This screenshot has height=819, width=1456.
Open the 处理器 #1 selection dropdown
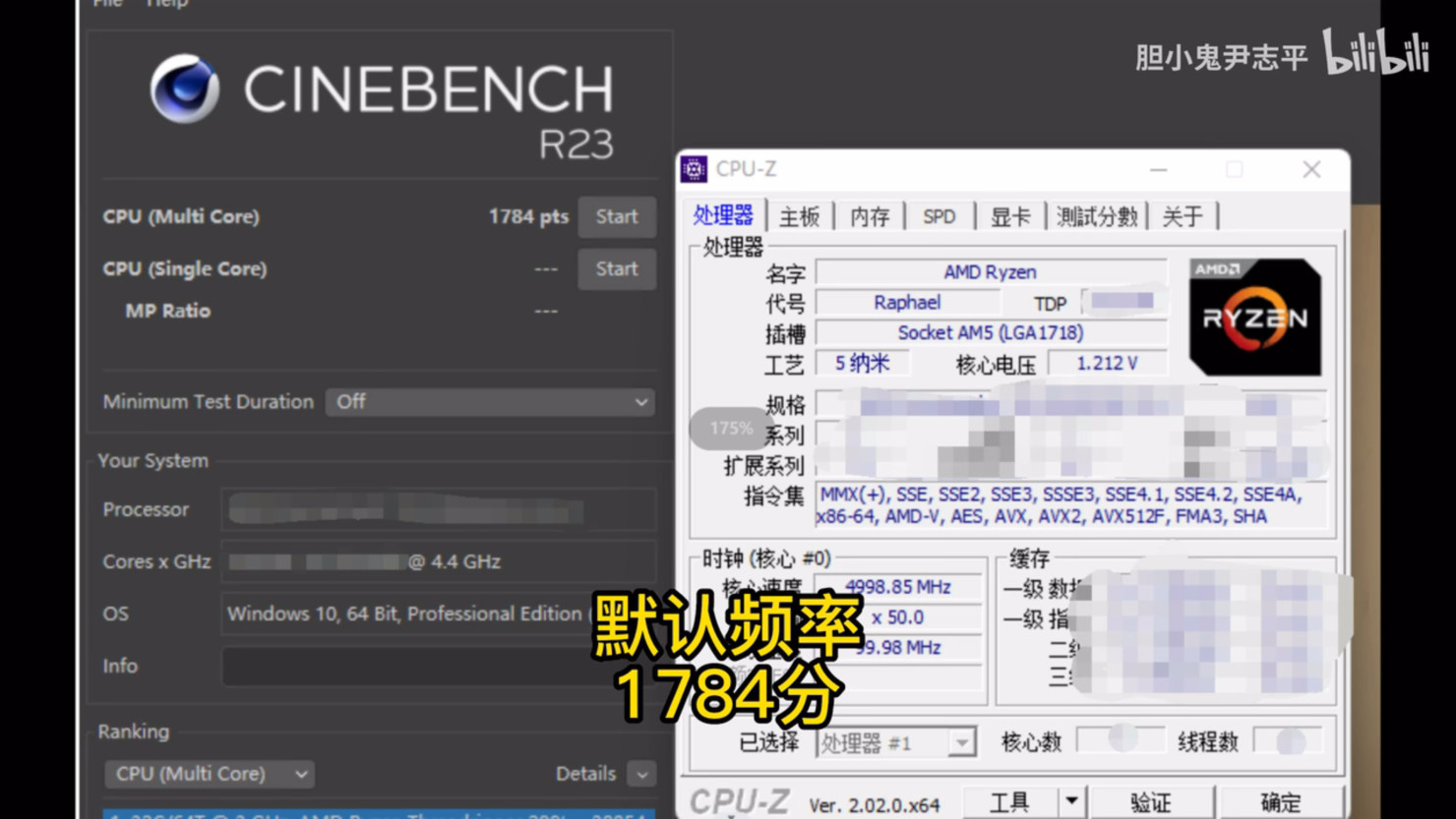click(896, 742)
